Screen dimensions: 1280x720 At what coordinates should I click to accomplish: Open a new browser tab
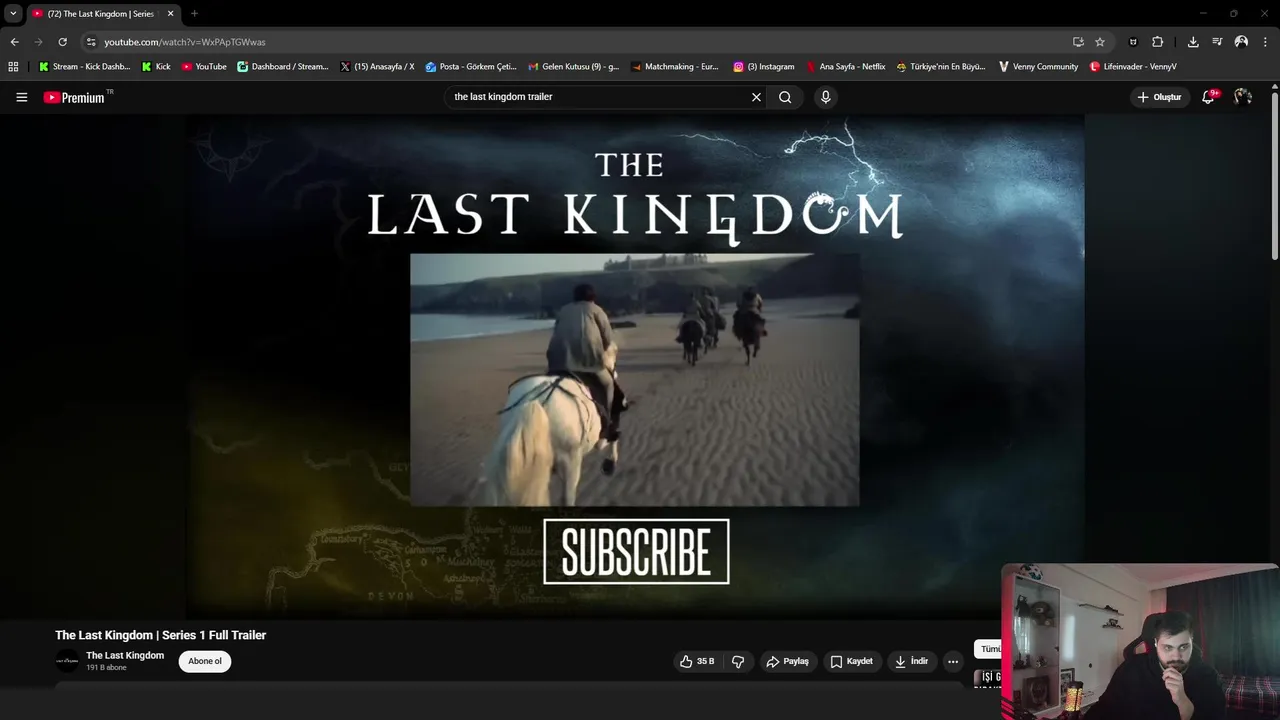(x=194, y=14)
